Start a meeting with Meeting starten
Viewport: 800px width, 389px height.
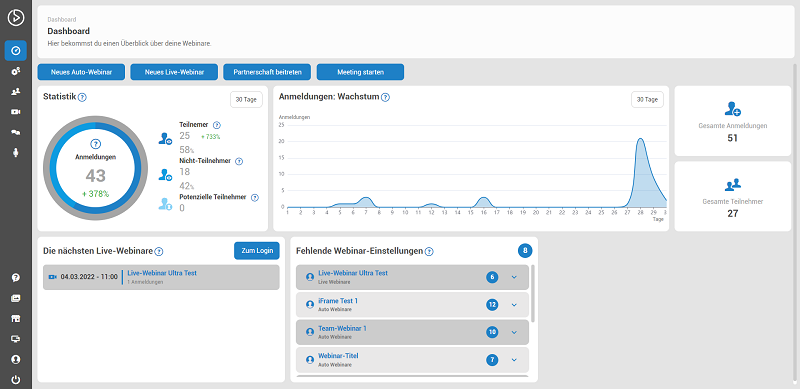tap(360, 72)
